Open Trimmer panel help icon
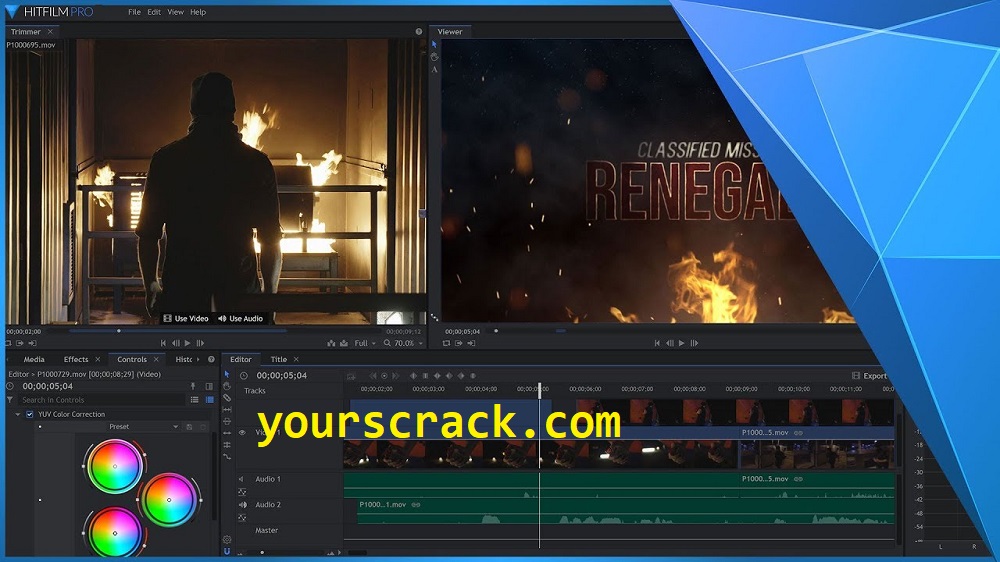Image resolution: width=1000 pixels, height=562 pixels. point(419,31)
